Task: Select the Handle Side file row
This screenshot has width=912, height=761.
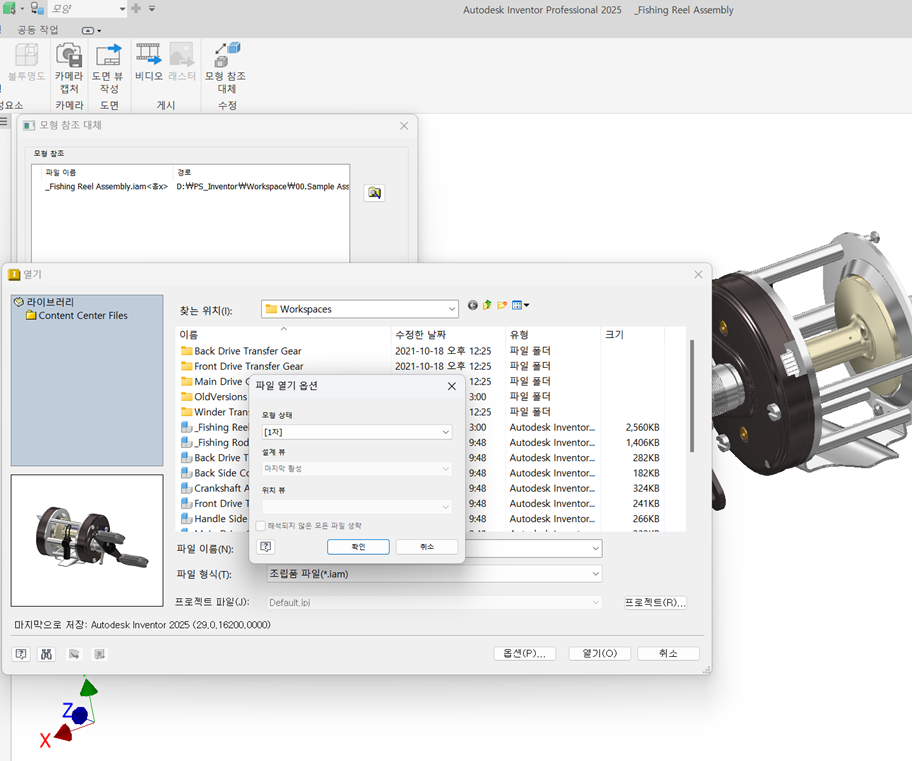Action: [214, 518]
